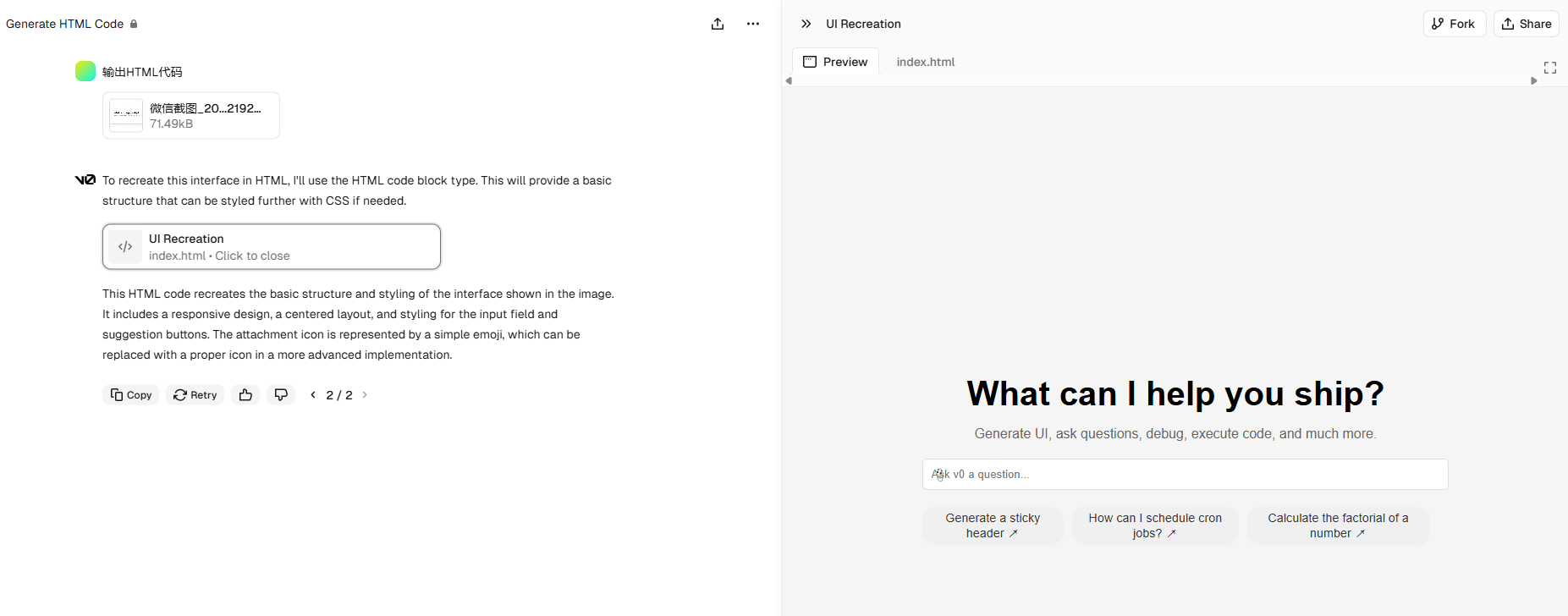The width and height of the screenshot is (1568, 616).
Task: Switch to the index.html tab
Action: click(x=925, y=62)
